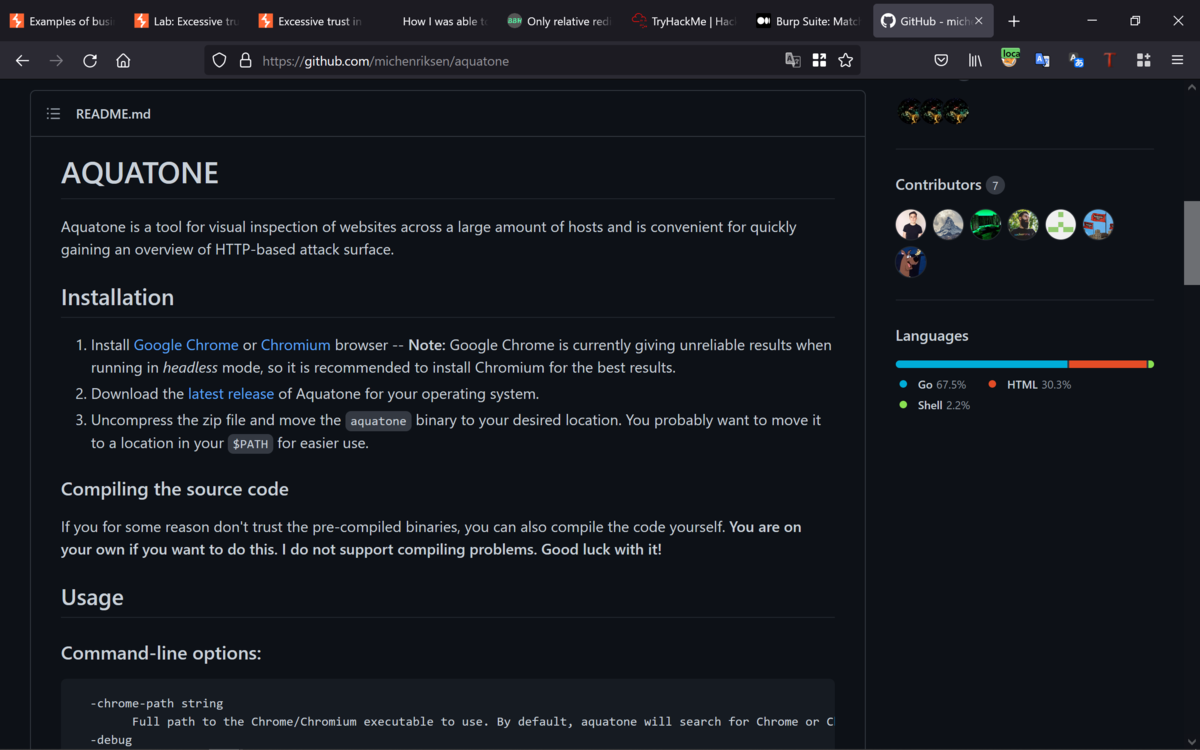
Task: Click the README.md file name
Action: click(x=113, y=114)
